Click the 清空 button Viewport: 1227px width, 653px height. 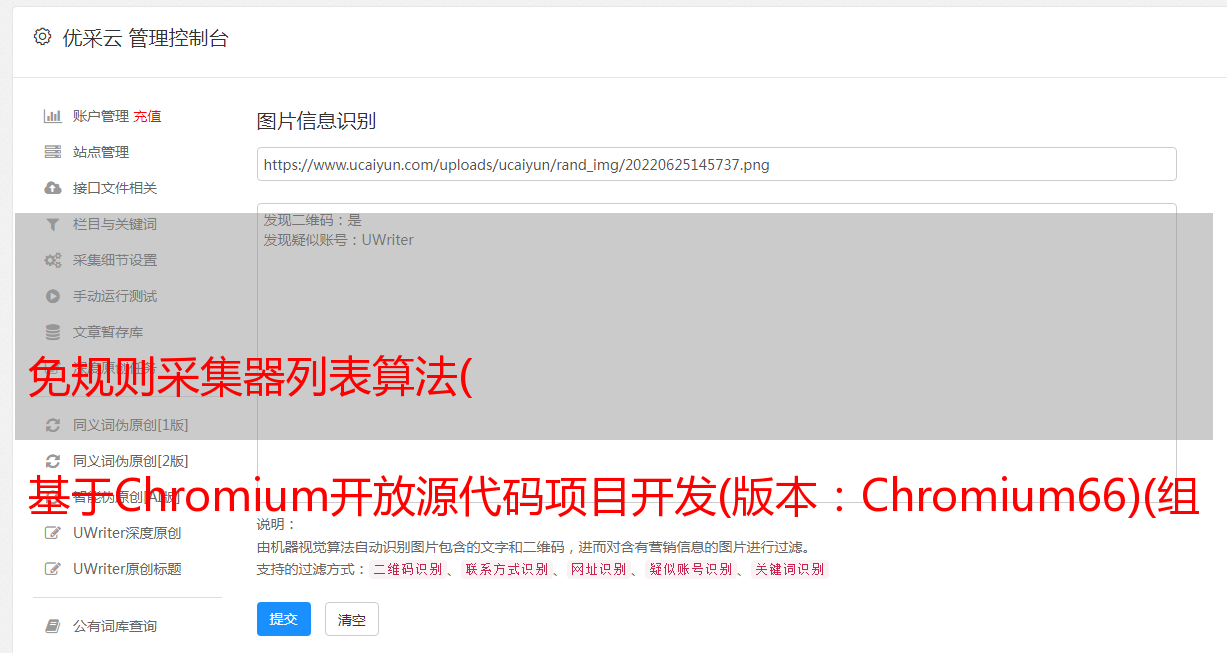click(352, 620)
